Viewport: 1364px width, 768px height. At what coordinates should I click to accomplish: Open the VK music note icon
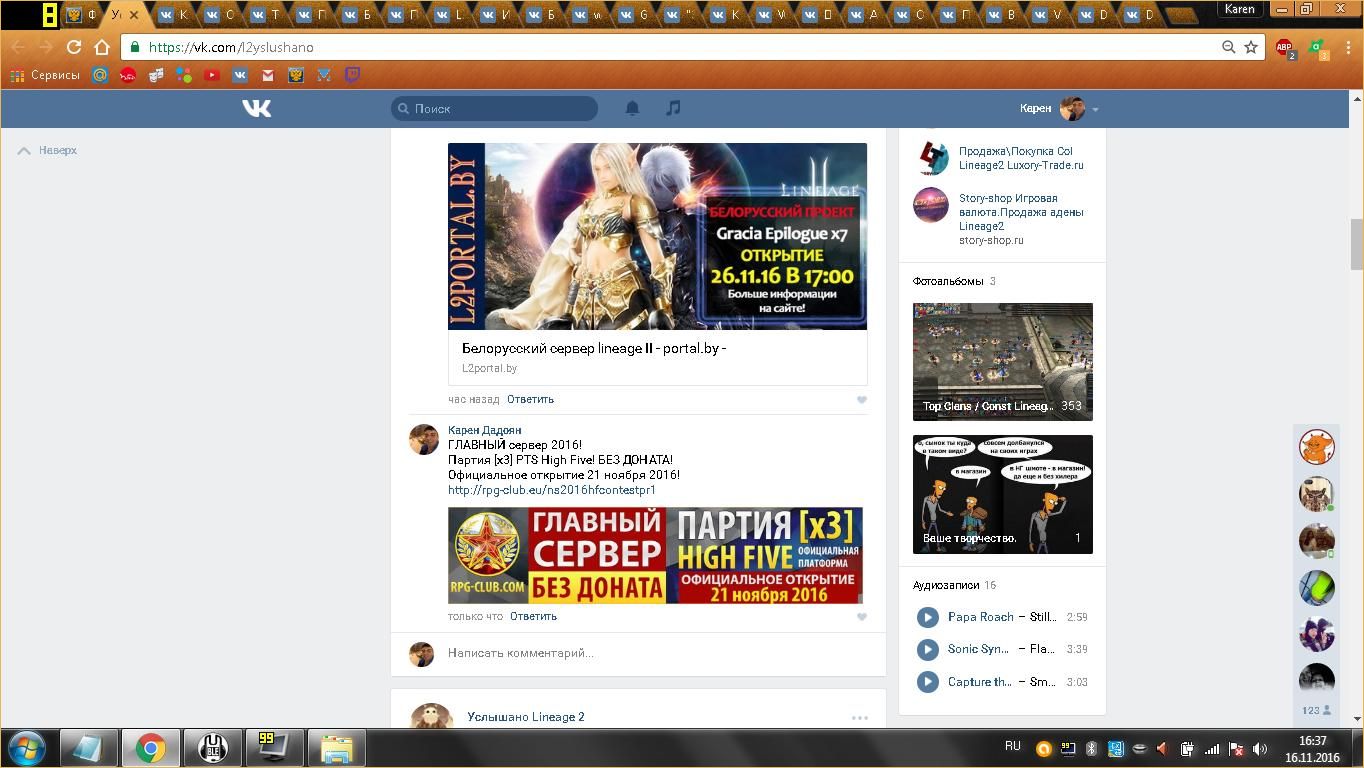(x=673, y=108)
